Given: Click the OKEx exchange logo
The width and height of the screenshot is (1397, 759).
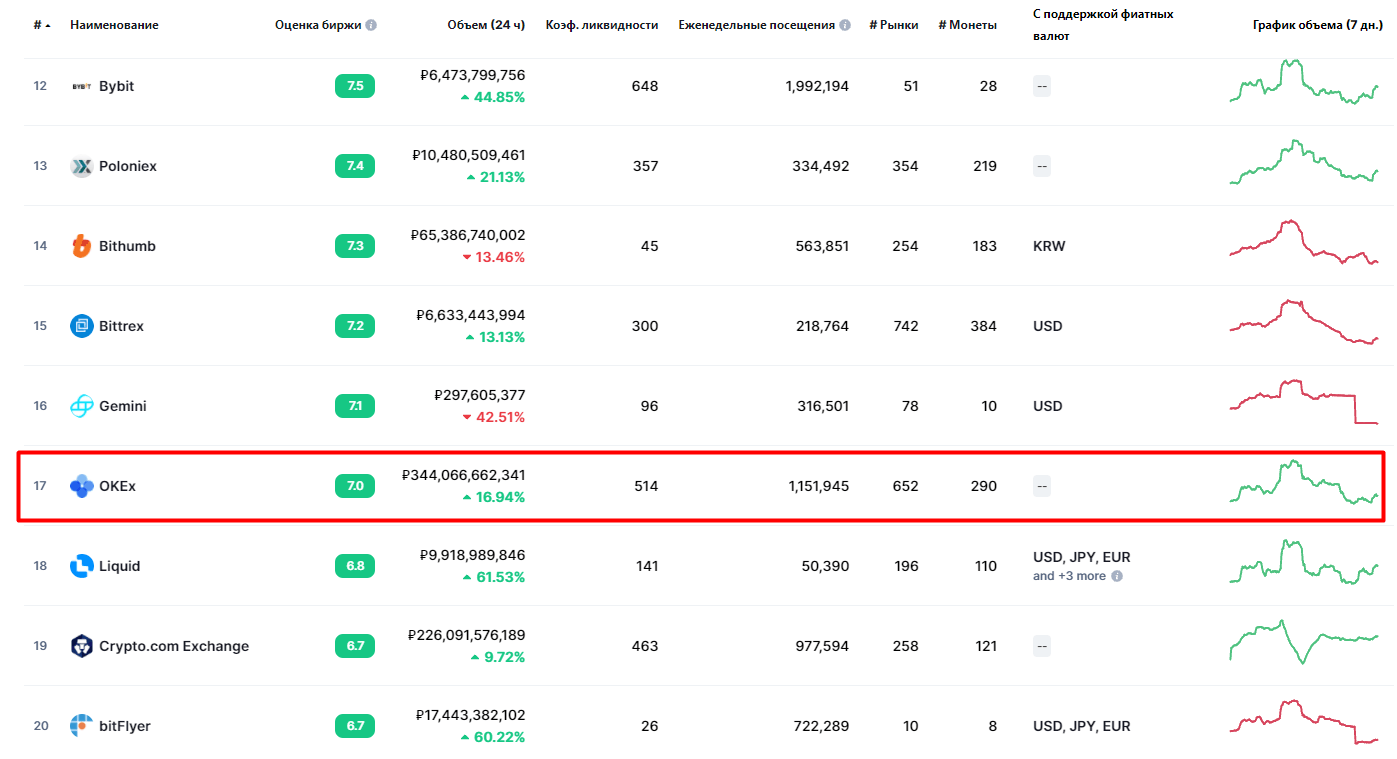Looking at the screenshot, I should 82,486.
